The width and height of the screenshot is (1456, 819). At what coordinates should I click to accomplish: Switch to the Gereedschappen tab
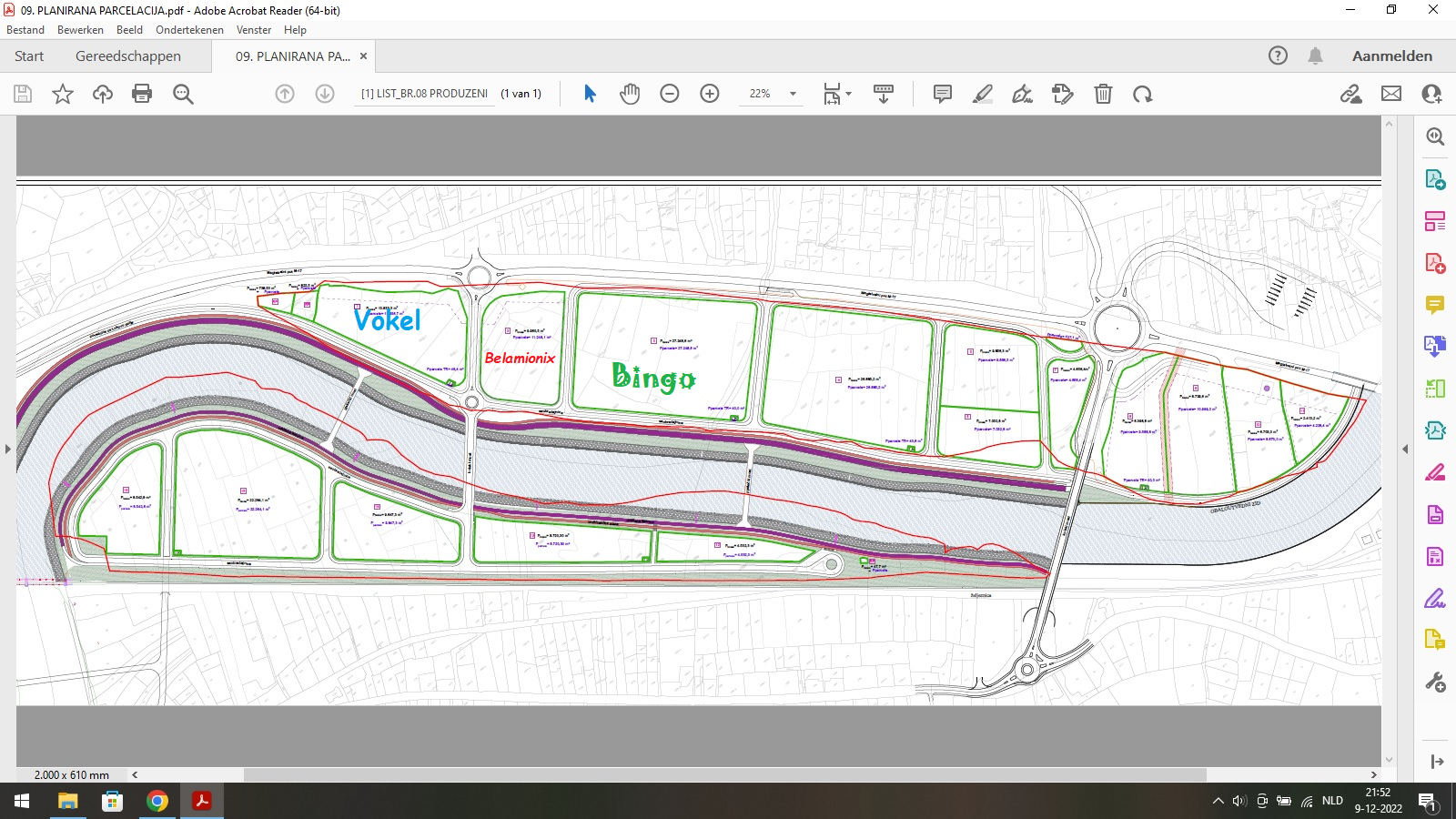click(x=128, y=56)
